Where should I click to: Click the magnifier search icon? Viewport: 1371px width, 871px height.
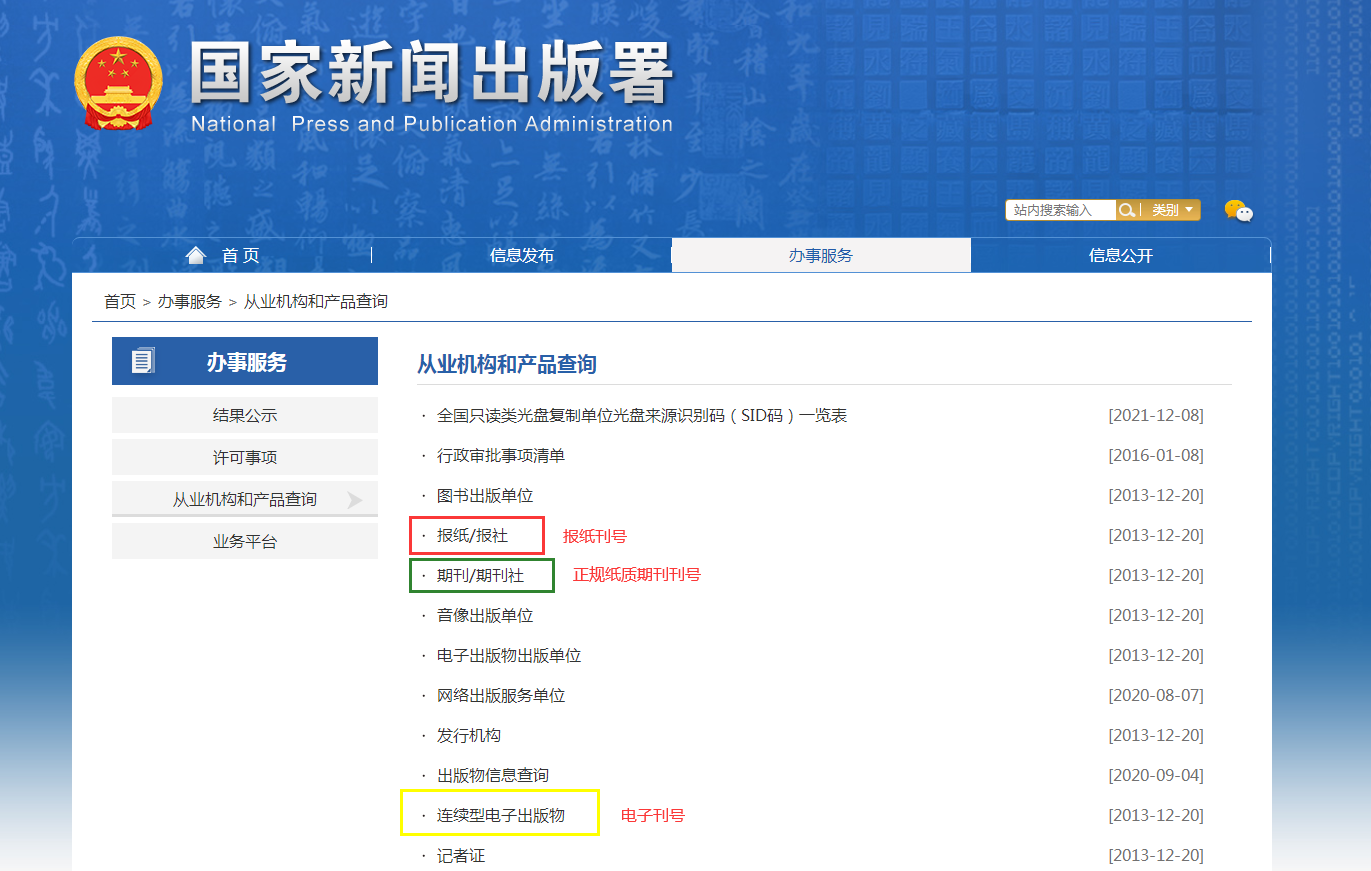(1127, 210)
